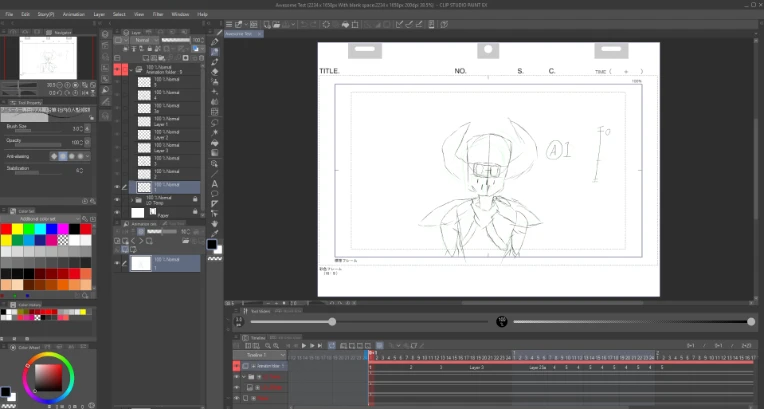
Task: Open the Timeline 1 selection dropdown
Action: [x=260, y=355]
